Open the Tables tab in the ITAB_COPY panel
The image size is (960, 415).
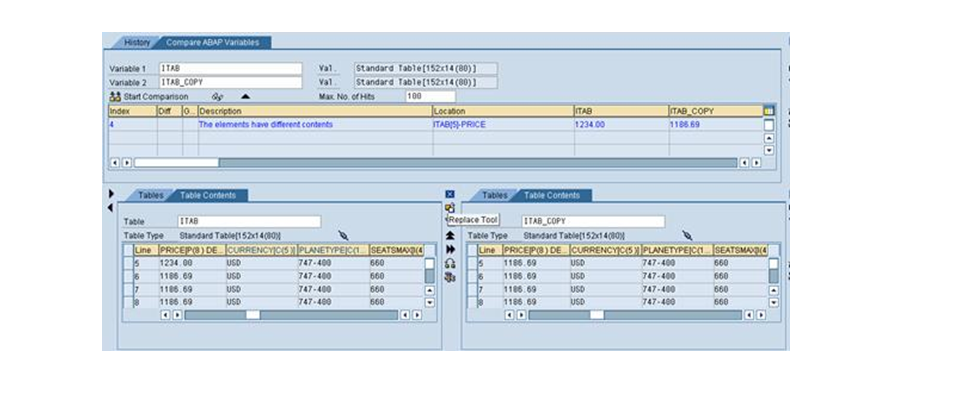(495, 196)
